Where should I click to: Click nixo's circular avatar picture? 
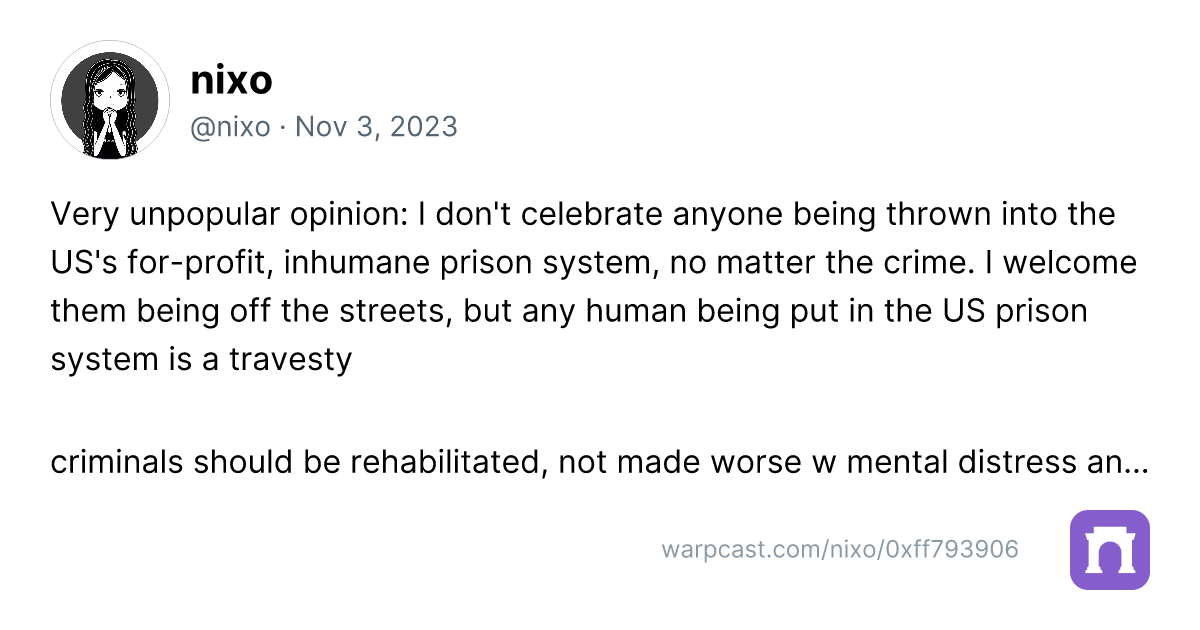pyautogui.click(x=110, y=100)
